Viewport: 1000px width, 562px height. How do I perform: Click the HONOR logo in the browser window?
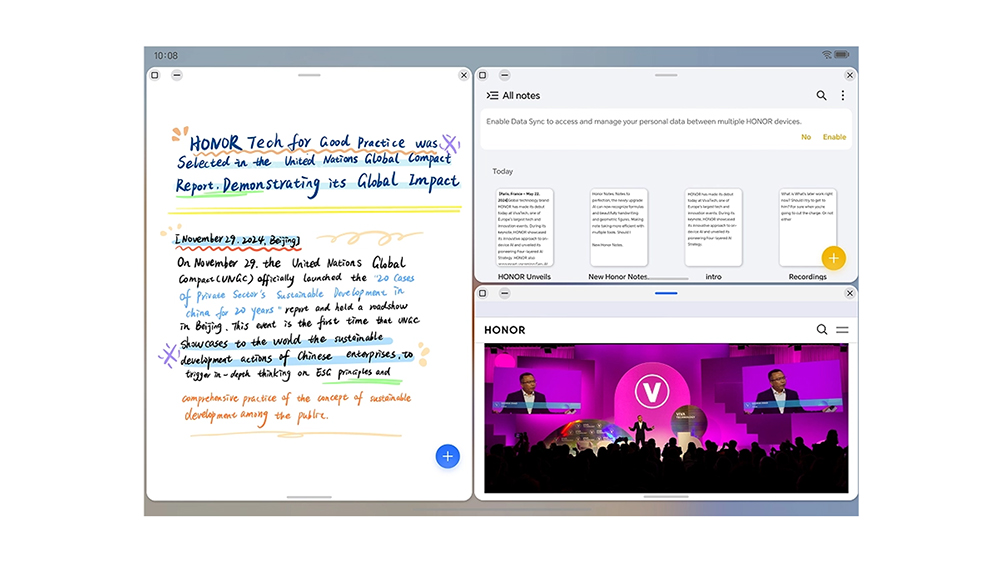click(504, 330)
